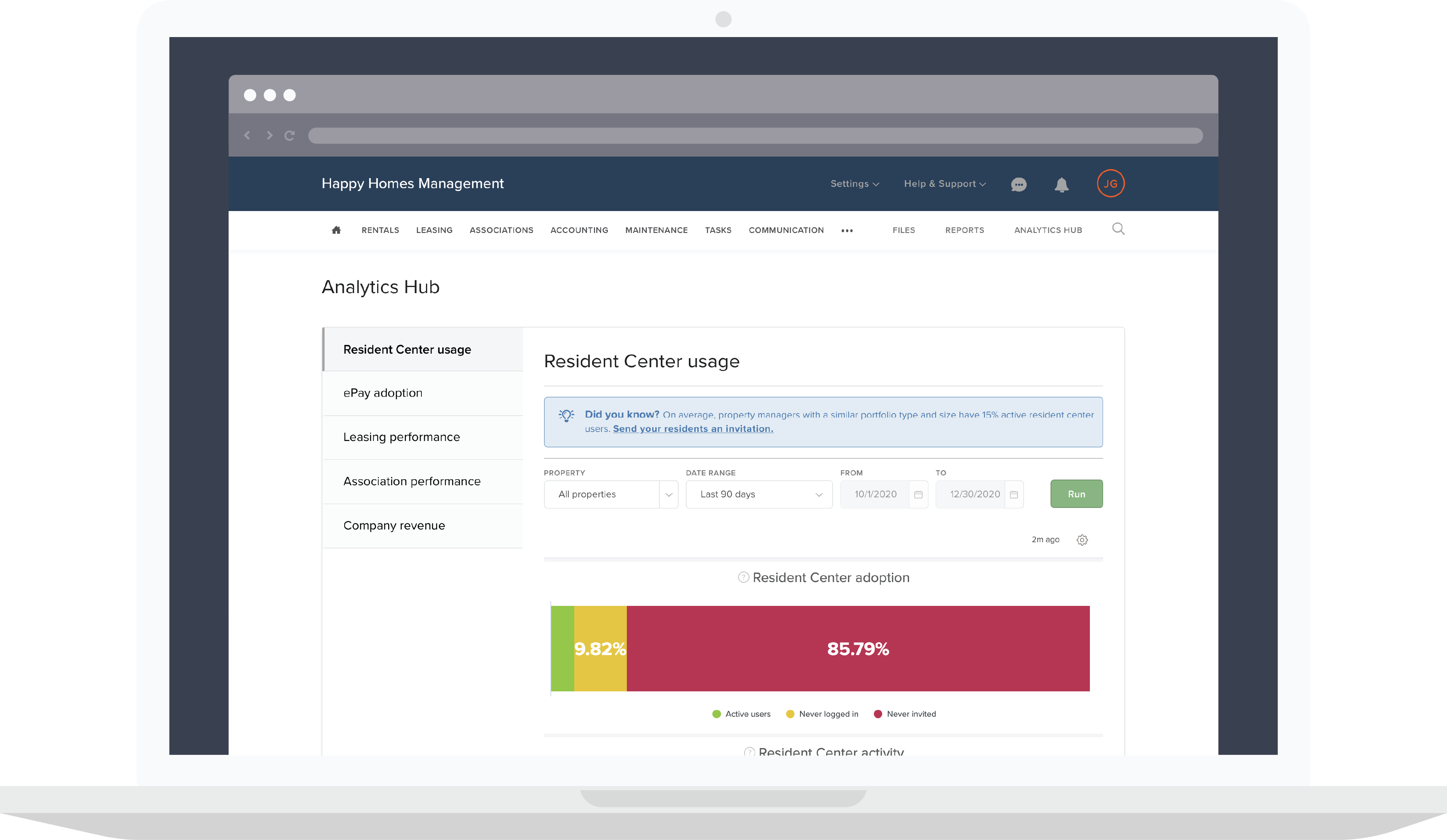The height and width of the screenshot is (840, 1447).
Task: Click the browser address bar
Action: tap(755, 135)
